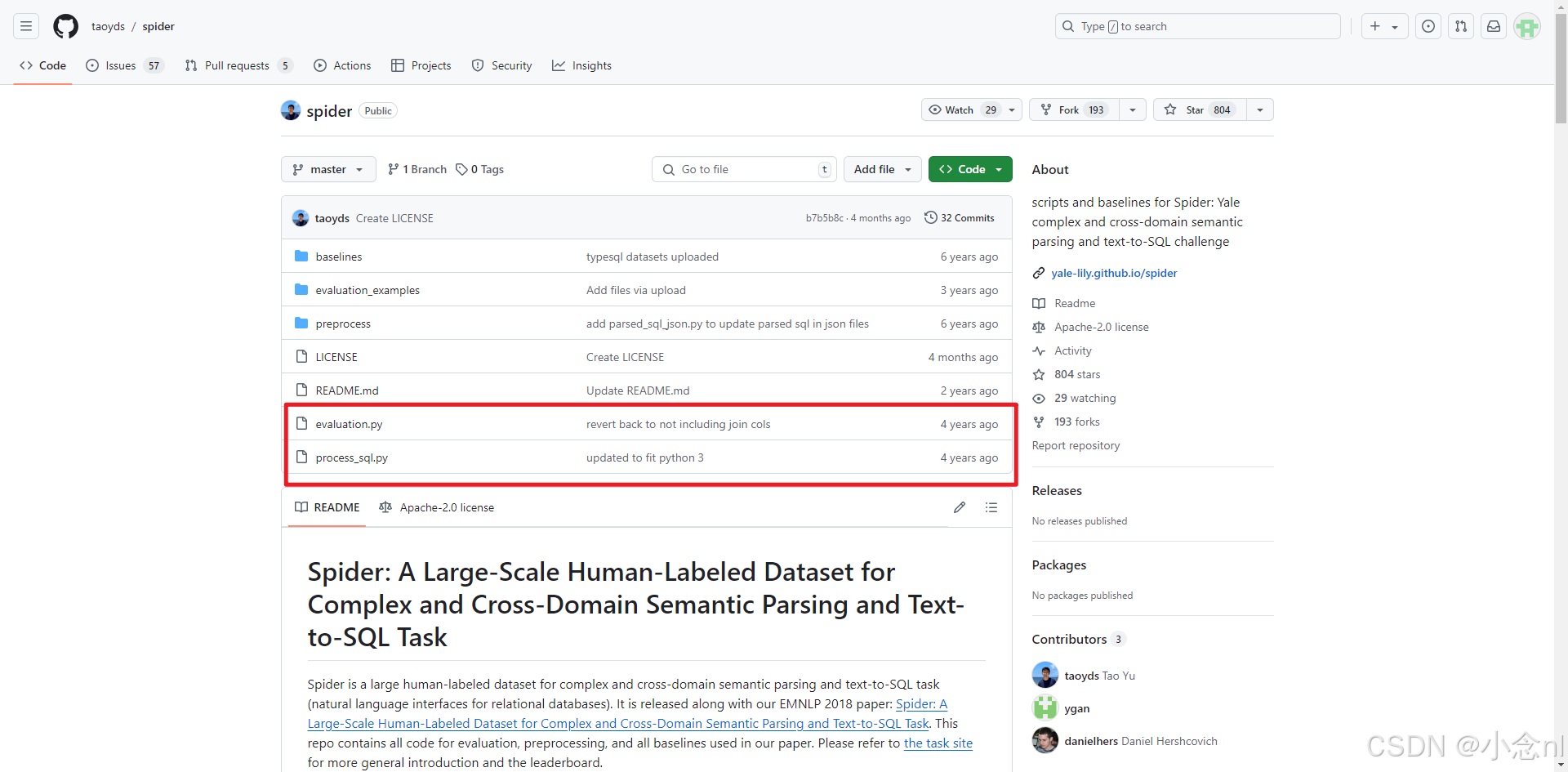Click Report repository
This screenshot has width=1568, height=772.
[1076, 445]
